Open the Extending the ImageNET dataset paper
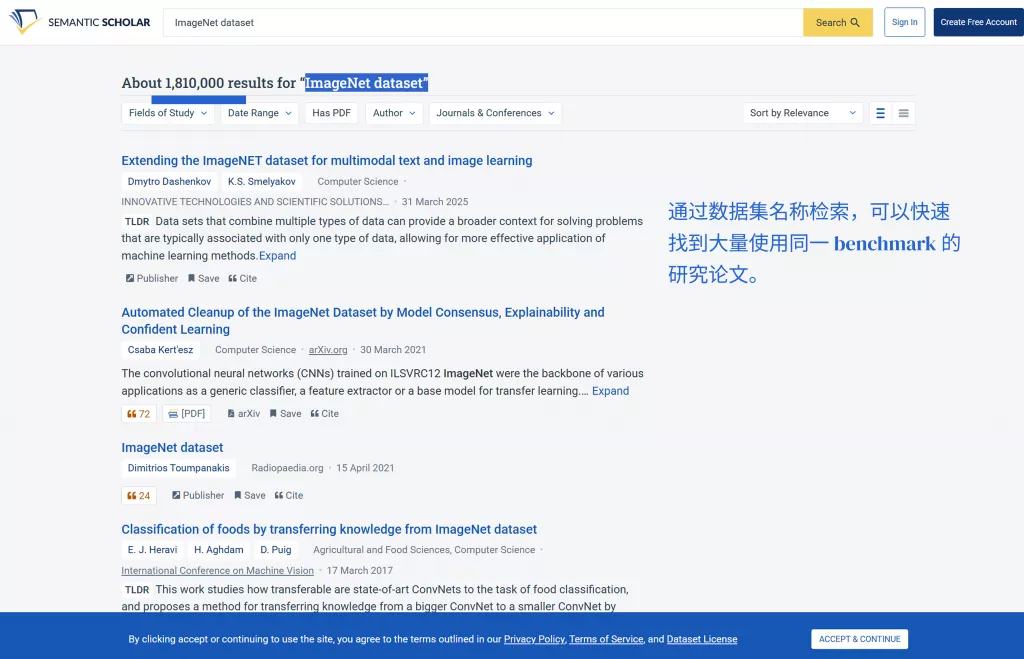Image resolution: width=1024 pixels, height=659 pixels. pos(326,160)
